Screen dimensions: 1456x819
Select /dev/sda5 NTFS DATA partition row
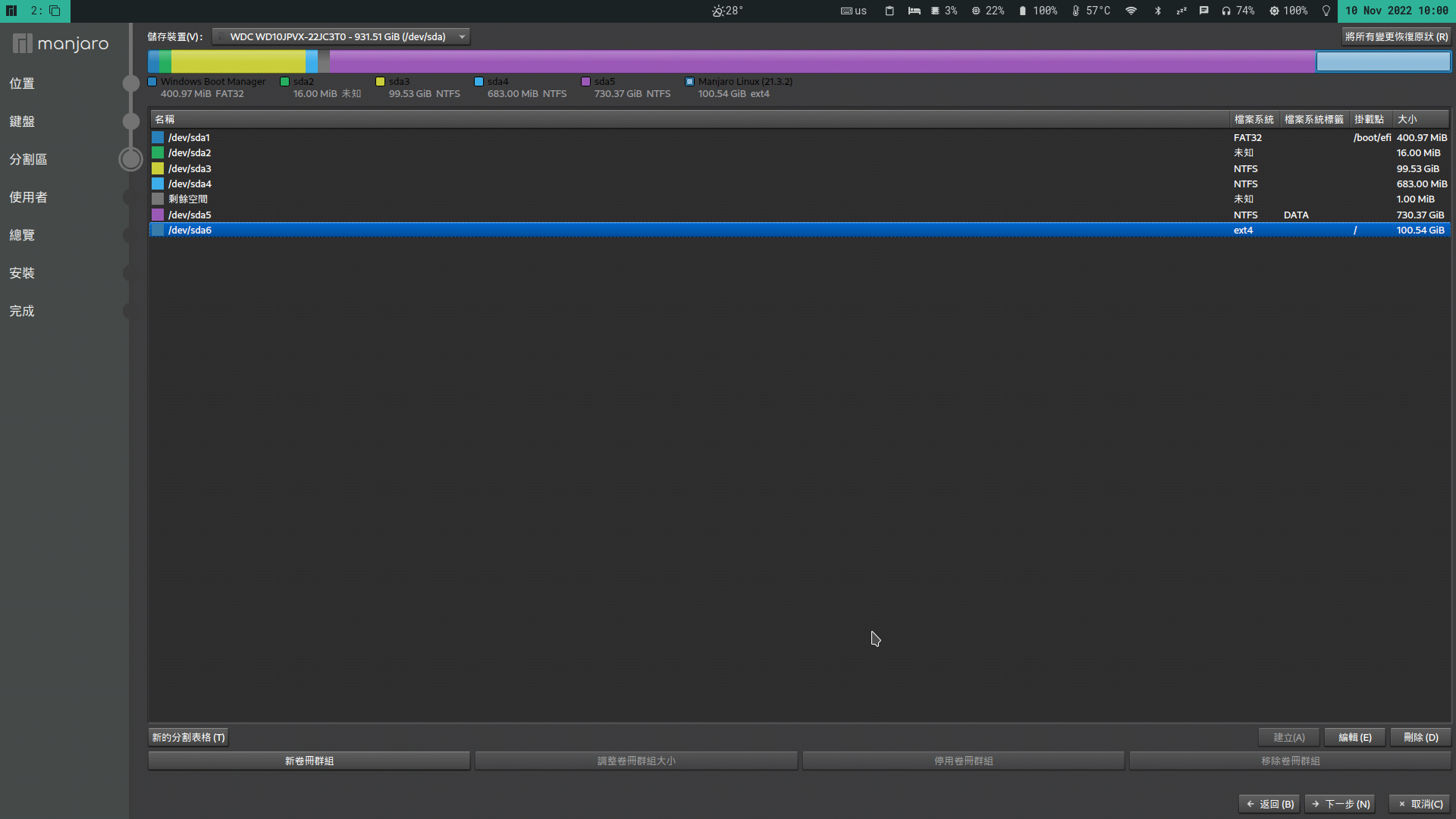(682, 215)
